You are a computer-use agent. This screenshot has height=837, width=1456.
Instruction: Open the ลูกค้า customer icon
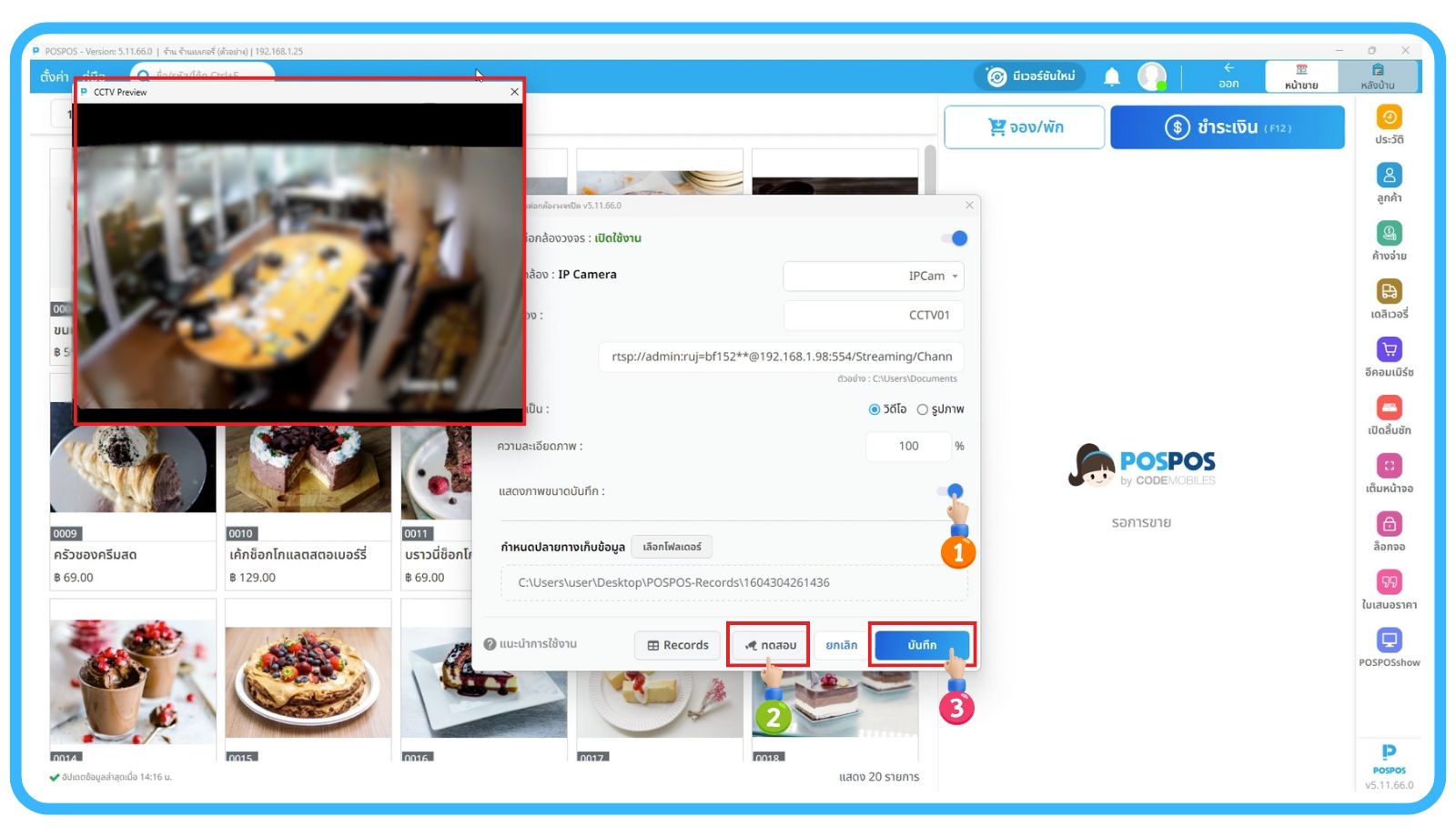point(1389,176)
